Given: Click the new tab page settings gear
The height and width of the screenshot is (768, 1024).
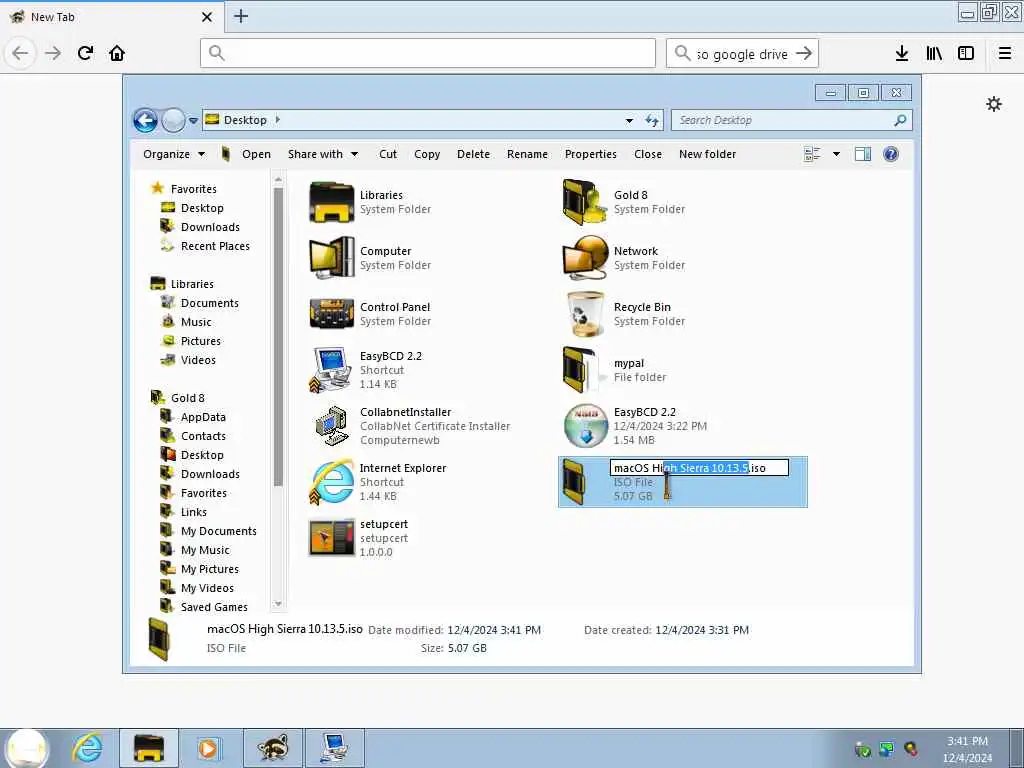Looking at the screenshot, I should pyautogui.click(x=994, y=104).
